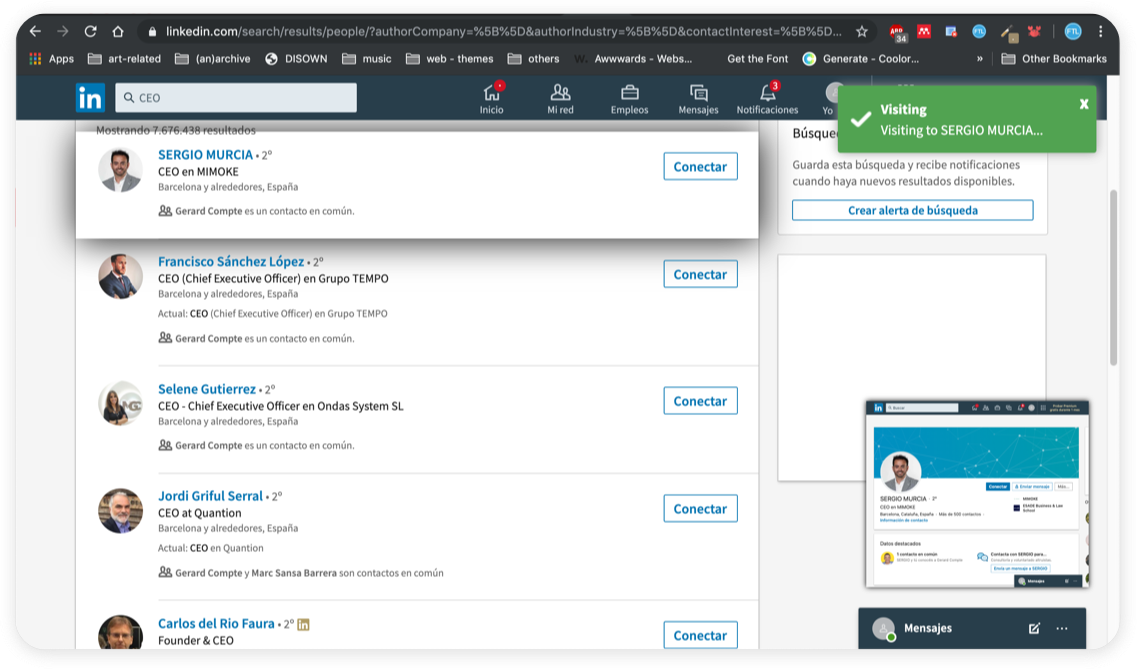Open SERGIO MURCIA's profile name link
1137x669 pixels.
205,154
